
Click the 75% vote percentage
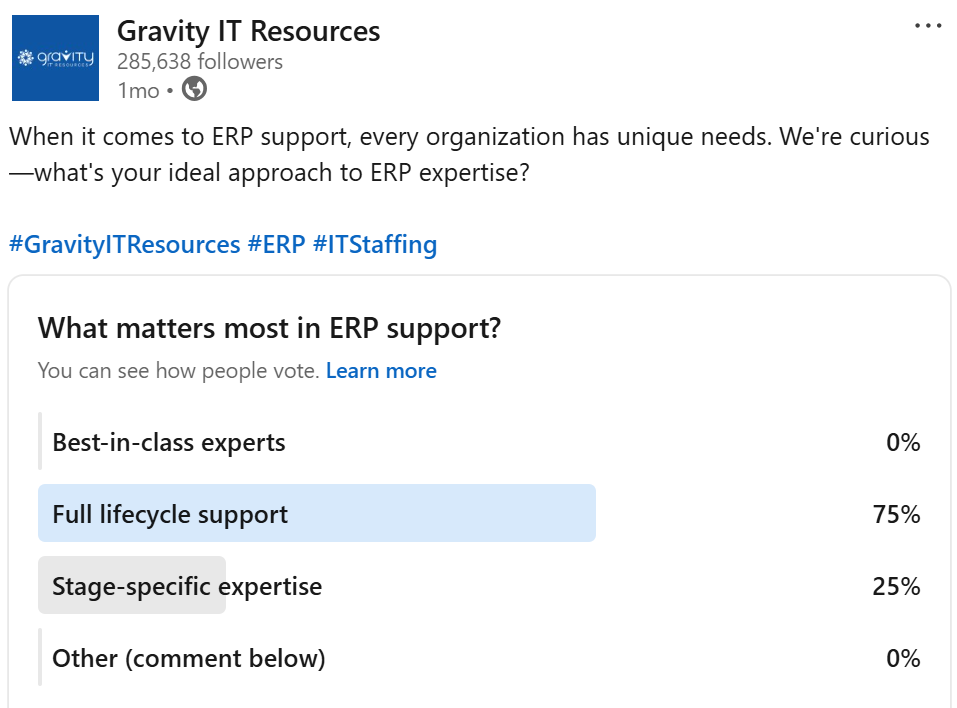(x=896, y=514)
